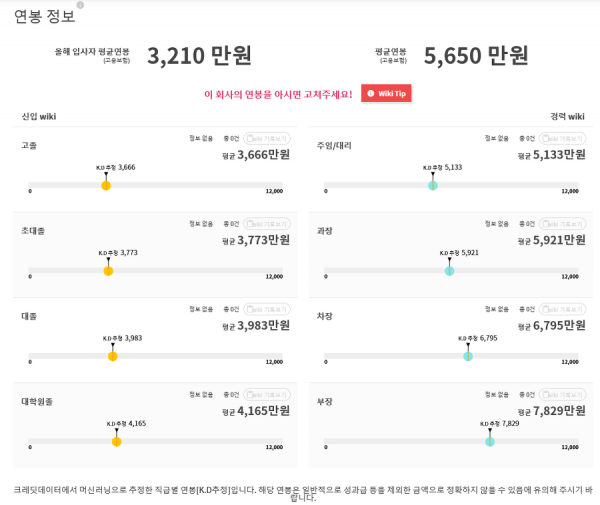Click the orange 대졸 3,983 slider marker

[x=112, y=356]
